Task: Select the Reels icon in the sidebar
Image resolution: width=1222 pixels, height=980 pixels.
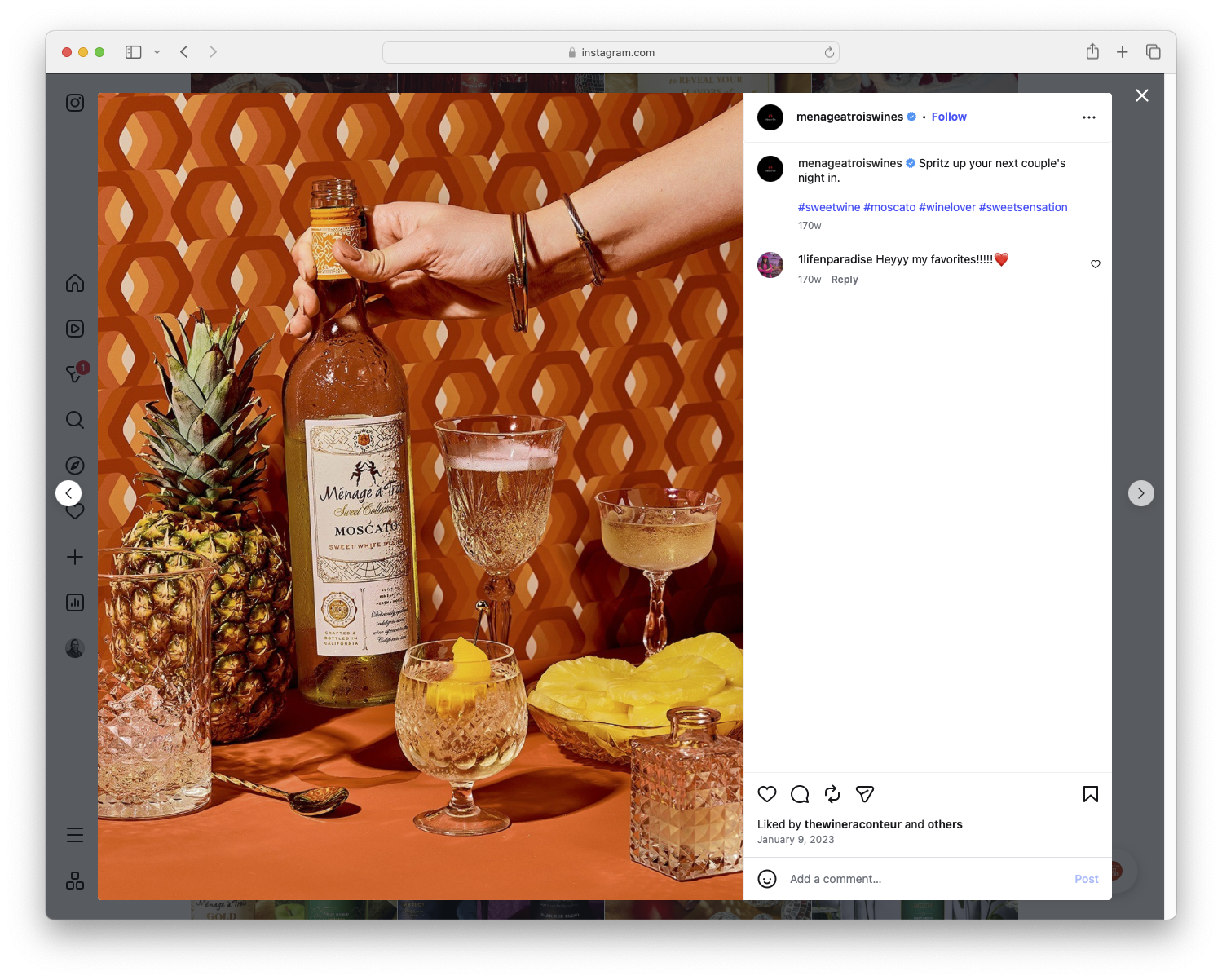Action: (74, 329)
